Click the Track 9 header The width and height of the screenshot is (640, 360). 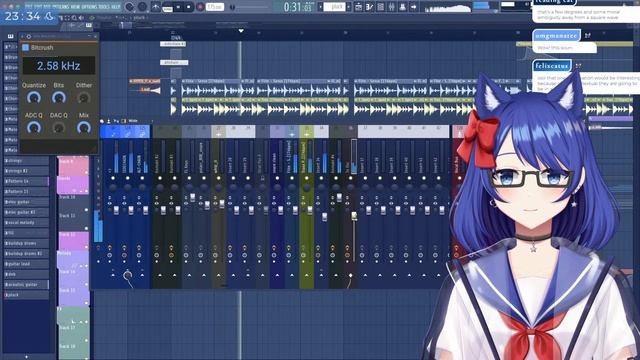click(x=73, y=167)
